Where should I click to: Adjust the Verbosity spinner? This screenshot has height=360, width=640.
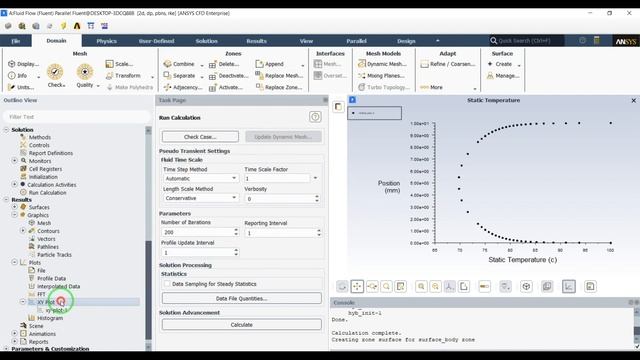(x=317, y=198)
